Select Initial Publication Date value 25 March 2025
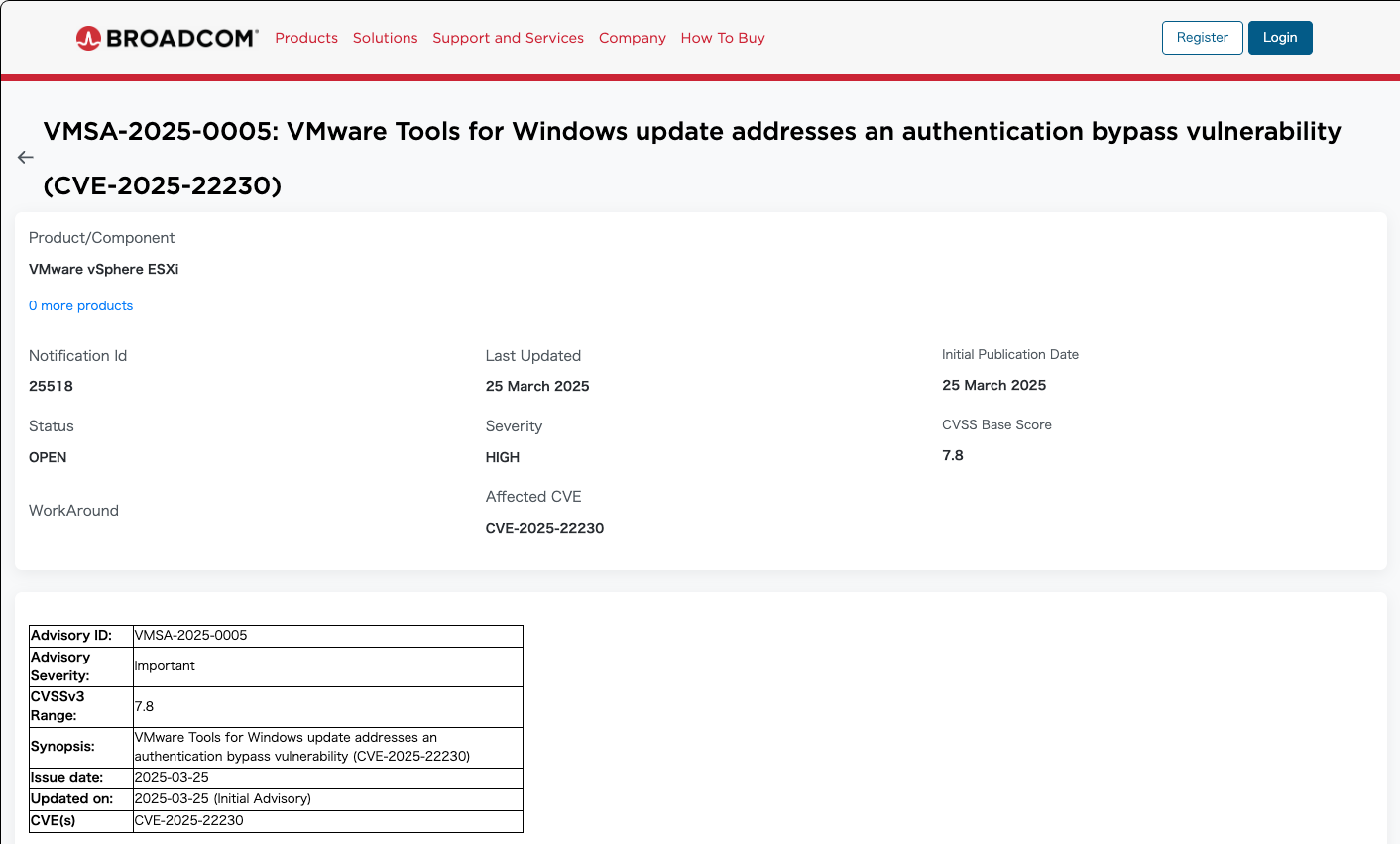1400x844 pixels. [994, 385]
